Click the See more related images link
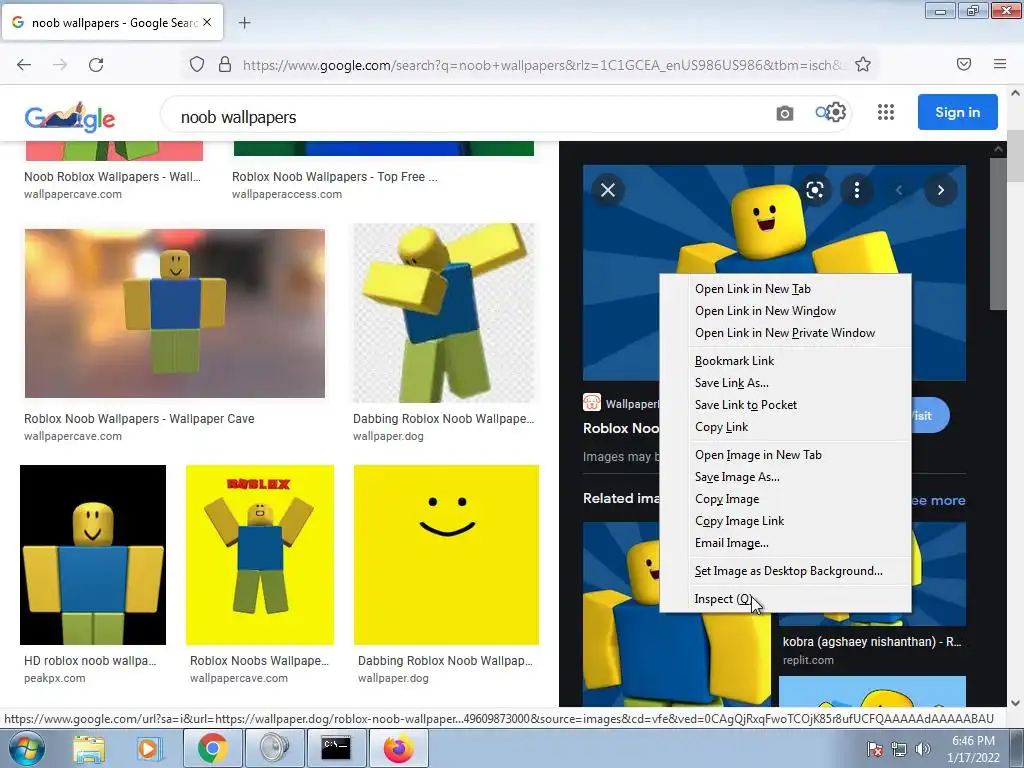The height and width of the screenshot is (768, 1024). (x=938, y=500)
